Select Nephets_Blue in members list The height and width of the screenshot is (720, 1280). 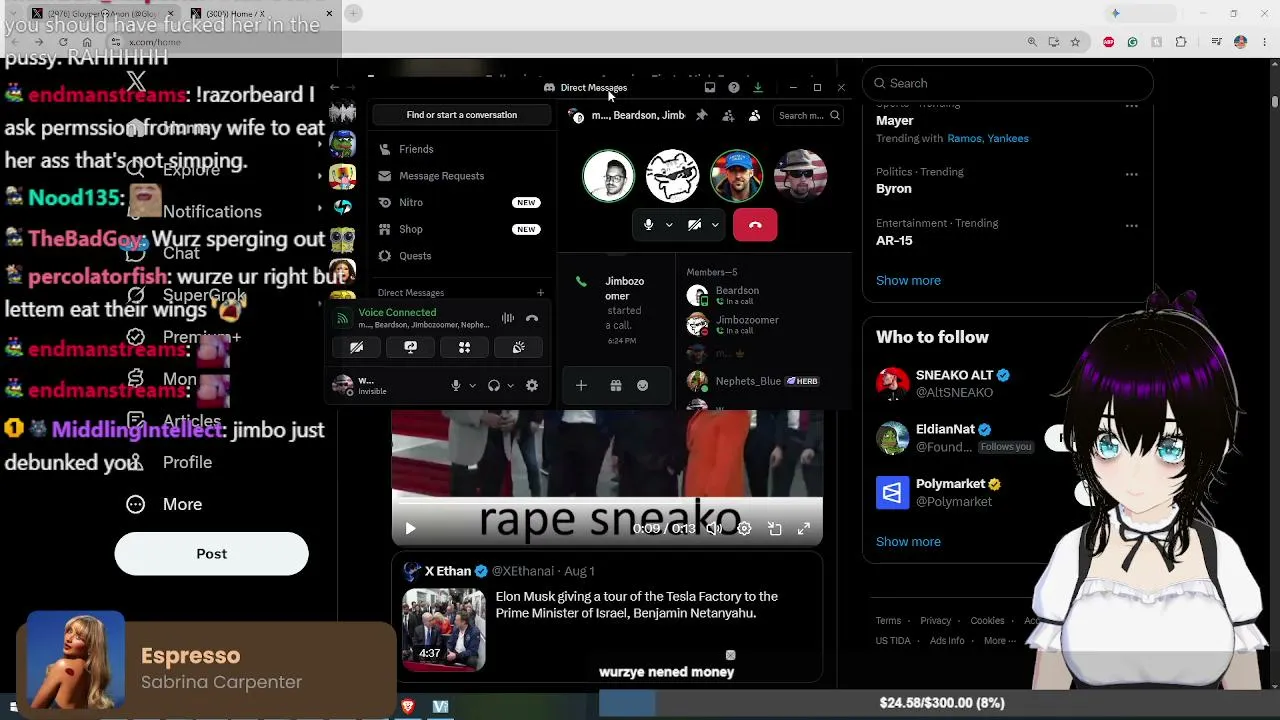748,381
